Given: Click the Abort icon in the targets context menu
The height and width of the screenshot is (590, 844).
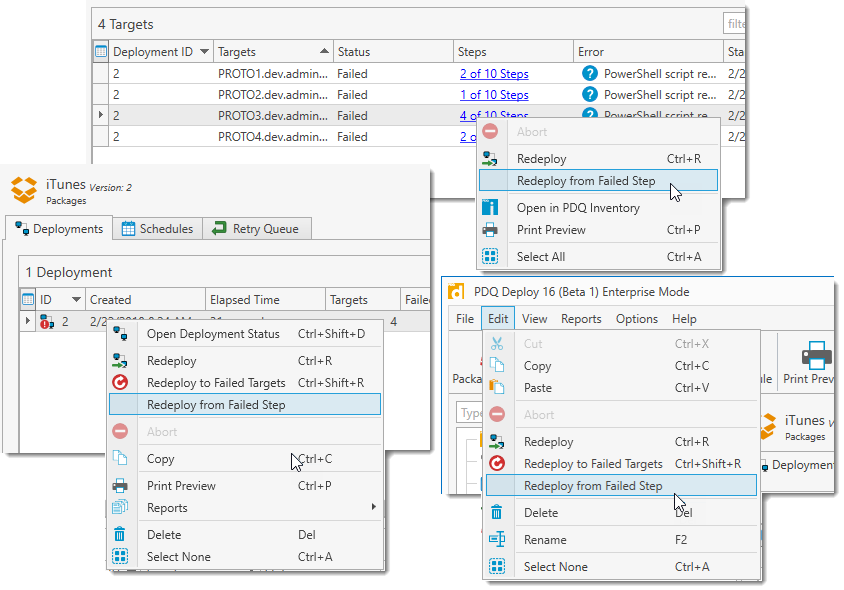Looking at the screenshot, I should point(490,131).
